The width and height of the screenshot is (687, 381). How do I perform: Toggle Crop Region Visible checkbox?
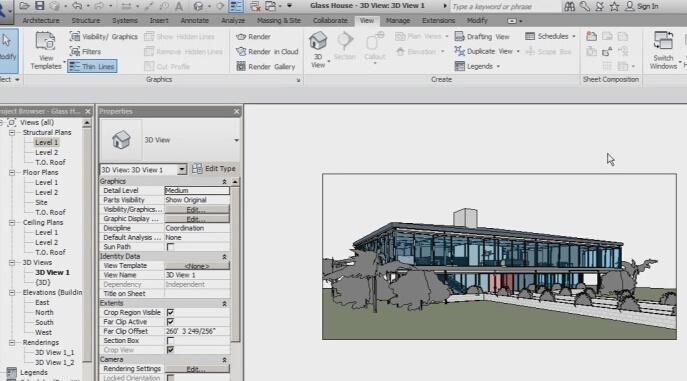(170, 312)
